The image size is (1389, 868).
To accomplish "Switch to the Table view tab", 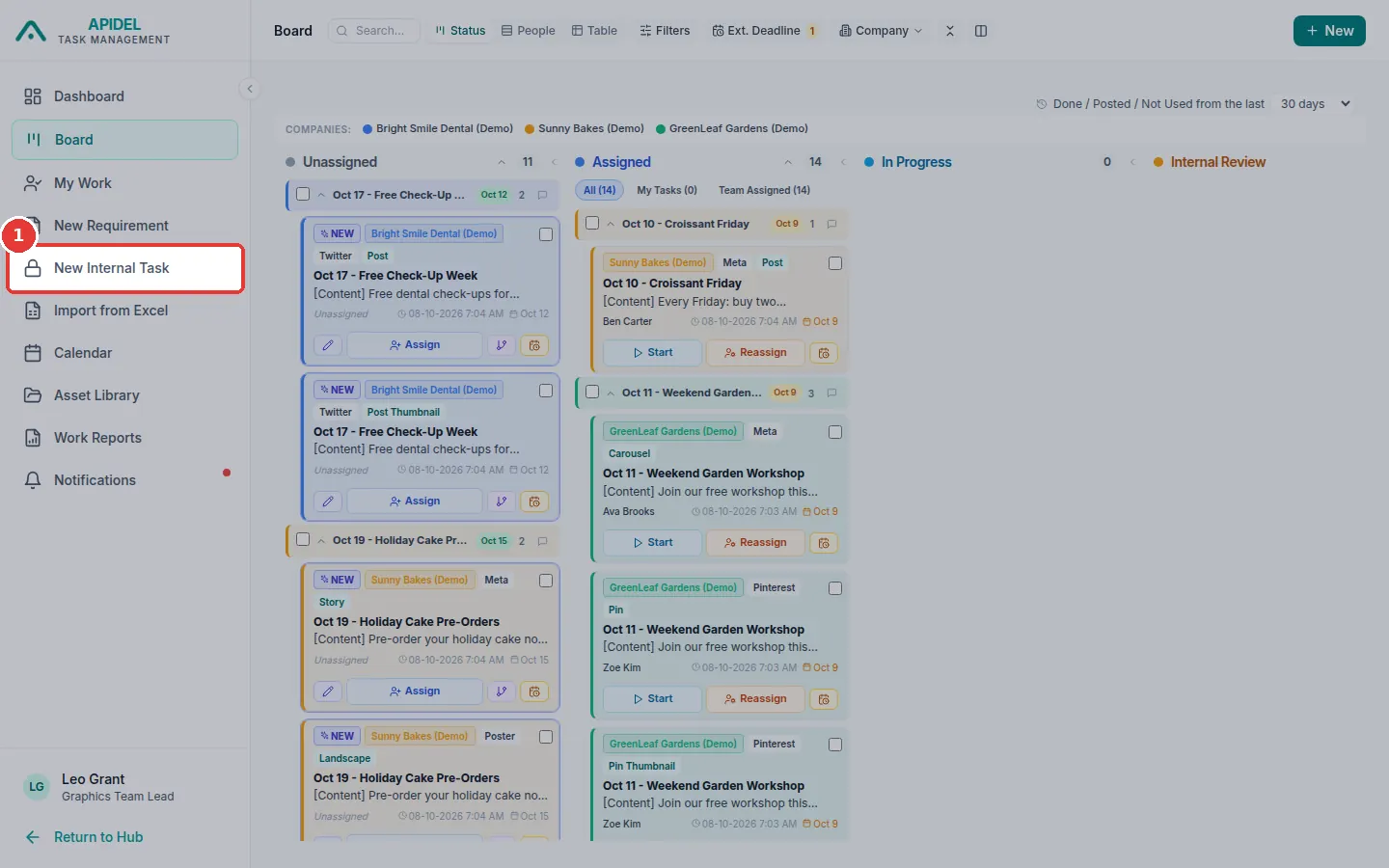I will (x=594, y=31).
